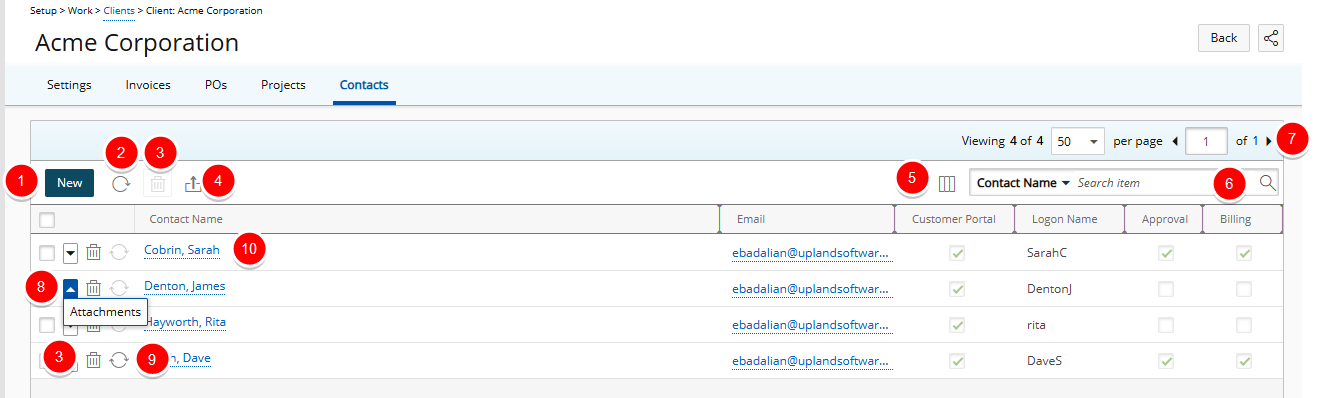1322x398 pixels.
Task: Click the Share icon beside Back
Action: (x=1271, y=38)
